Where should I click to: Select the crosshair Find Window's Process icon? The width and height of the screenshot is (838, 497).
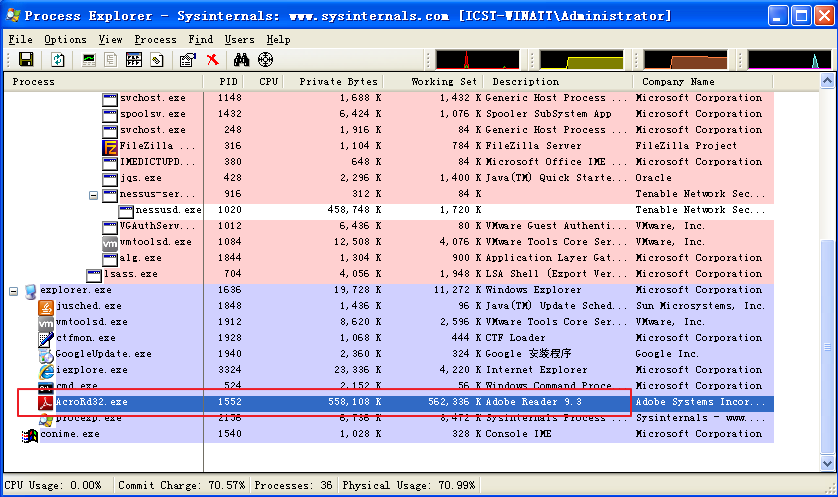click(266, 59)
